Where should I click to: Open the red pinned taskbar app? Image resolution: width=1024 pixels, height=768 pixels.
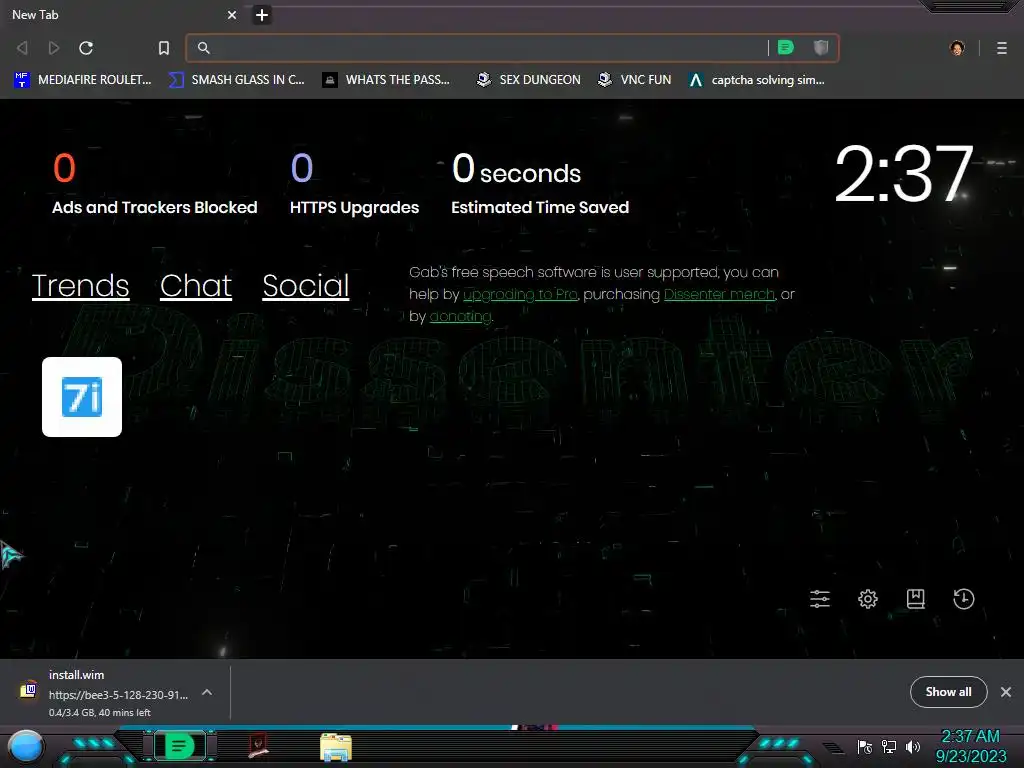coord(259,746)
